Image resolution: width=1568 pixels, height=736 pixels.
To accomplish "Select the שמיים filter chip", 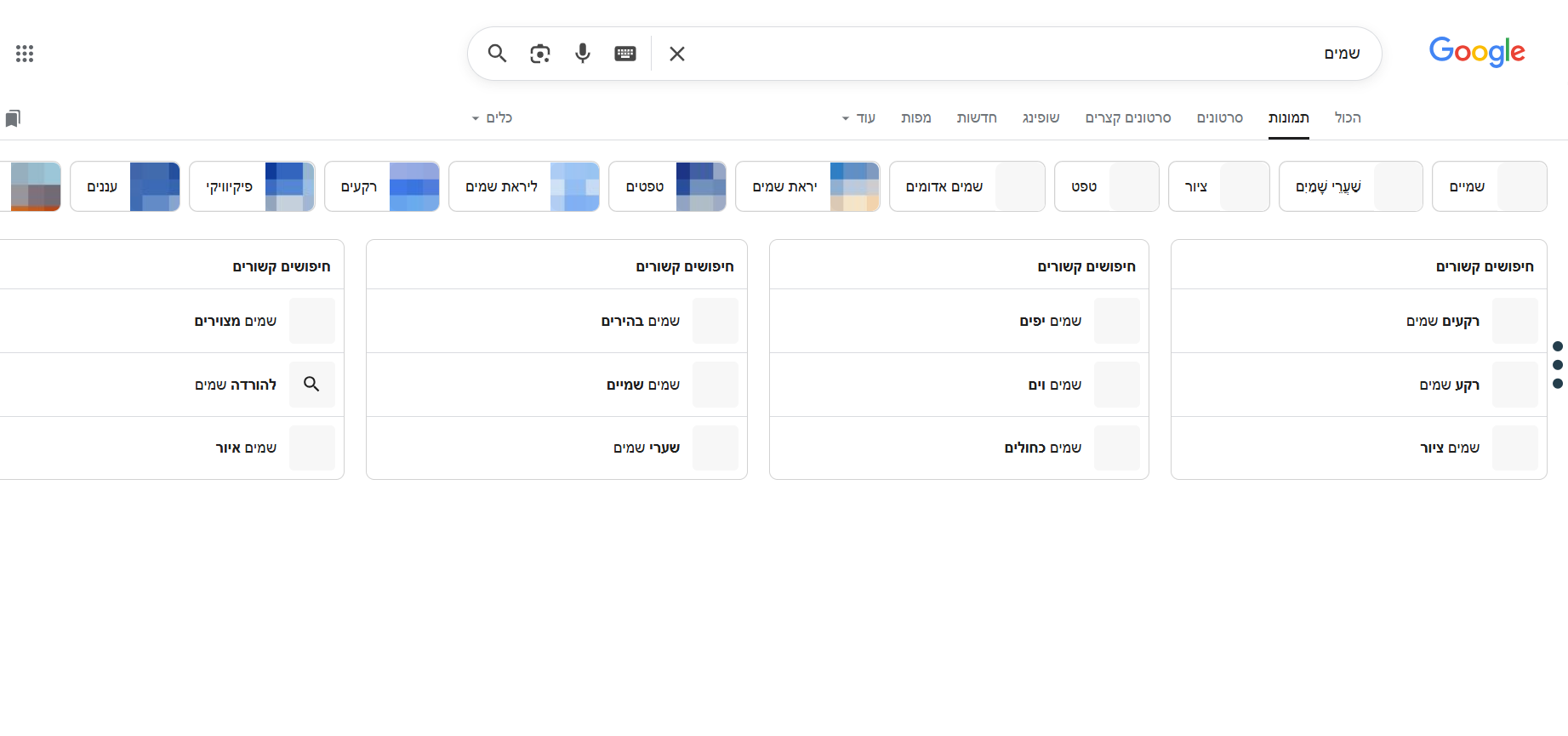I will [1490, 186].
